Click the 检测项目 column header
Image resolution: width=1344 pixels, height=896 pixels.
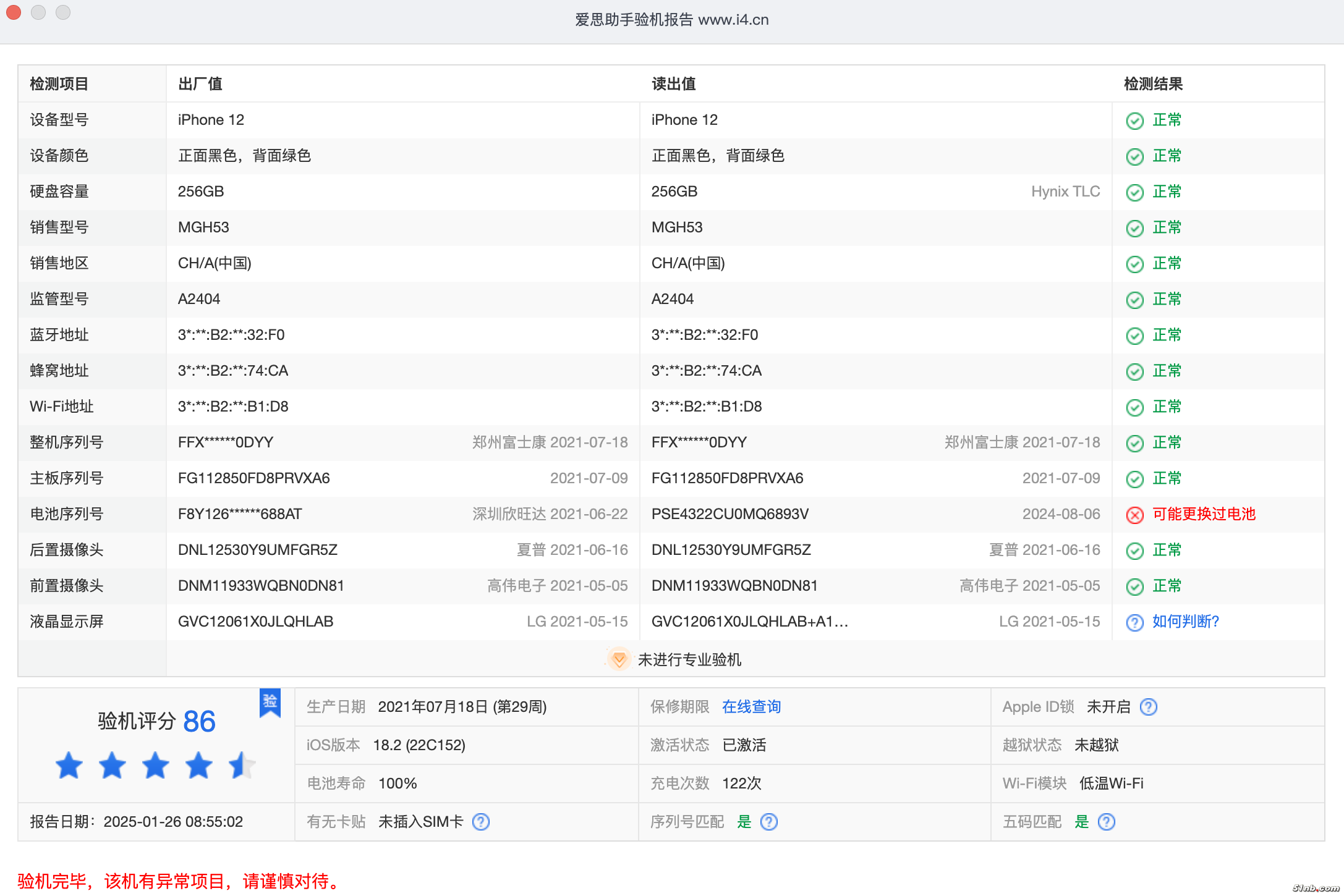pyautogui.click(x=59, y=84)
